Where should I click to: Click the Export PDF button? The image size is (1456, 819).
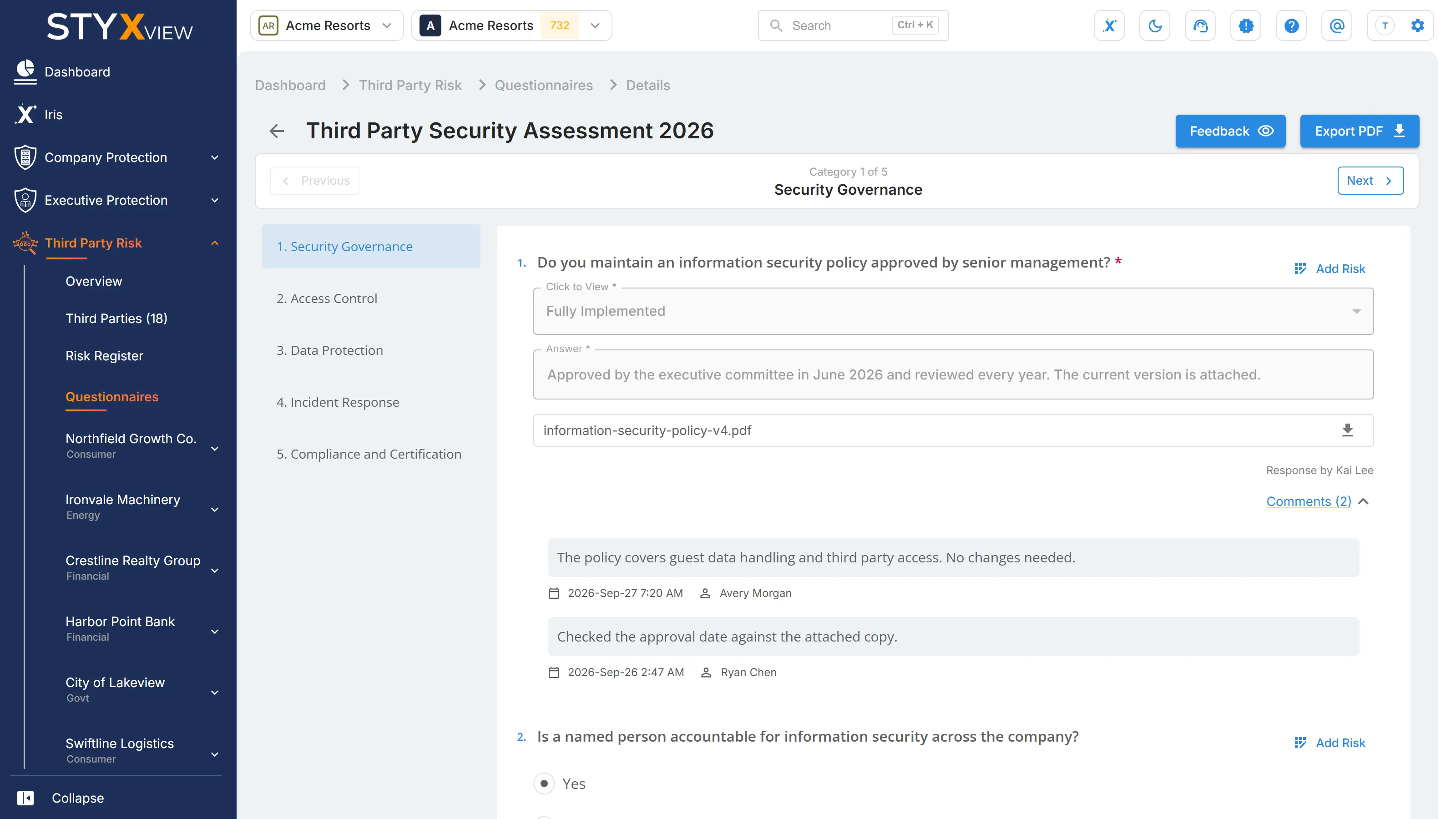pyautogui.click(x=1360, y=131)
